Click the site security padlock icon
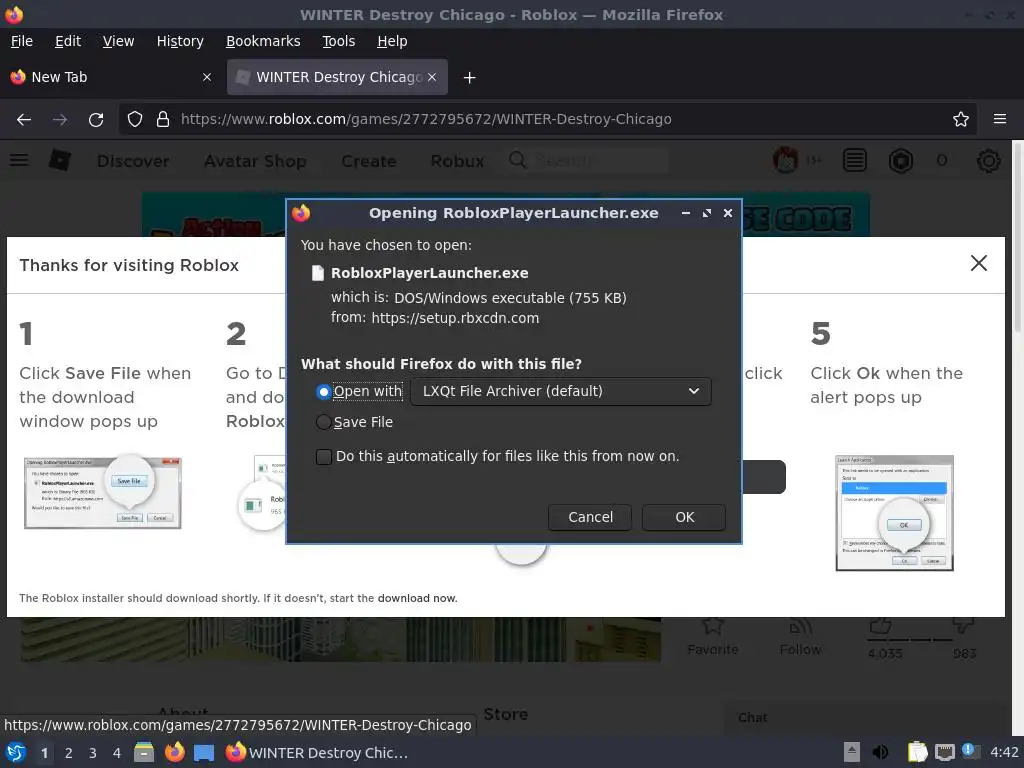1024x768 pixels. tap(163, 120)
